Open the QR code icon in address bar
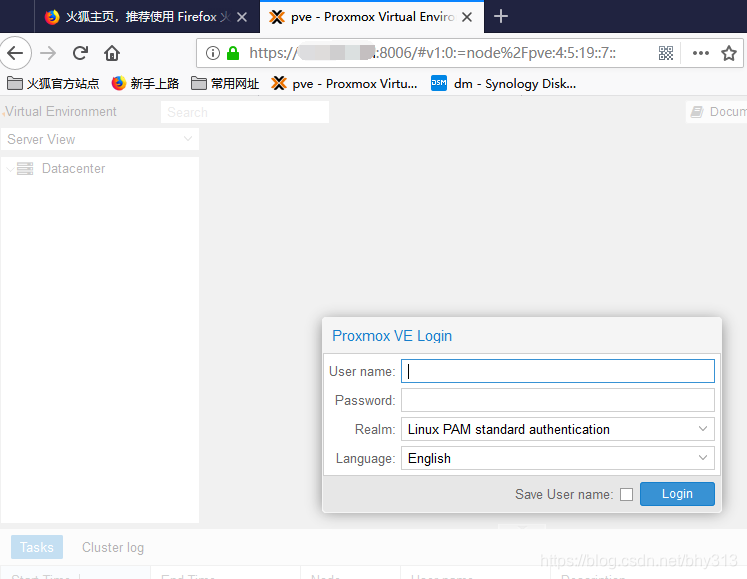The width and height of the screenshot is (747, 579). point(666,53)
